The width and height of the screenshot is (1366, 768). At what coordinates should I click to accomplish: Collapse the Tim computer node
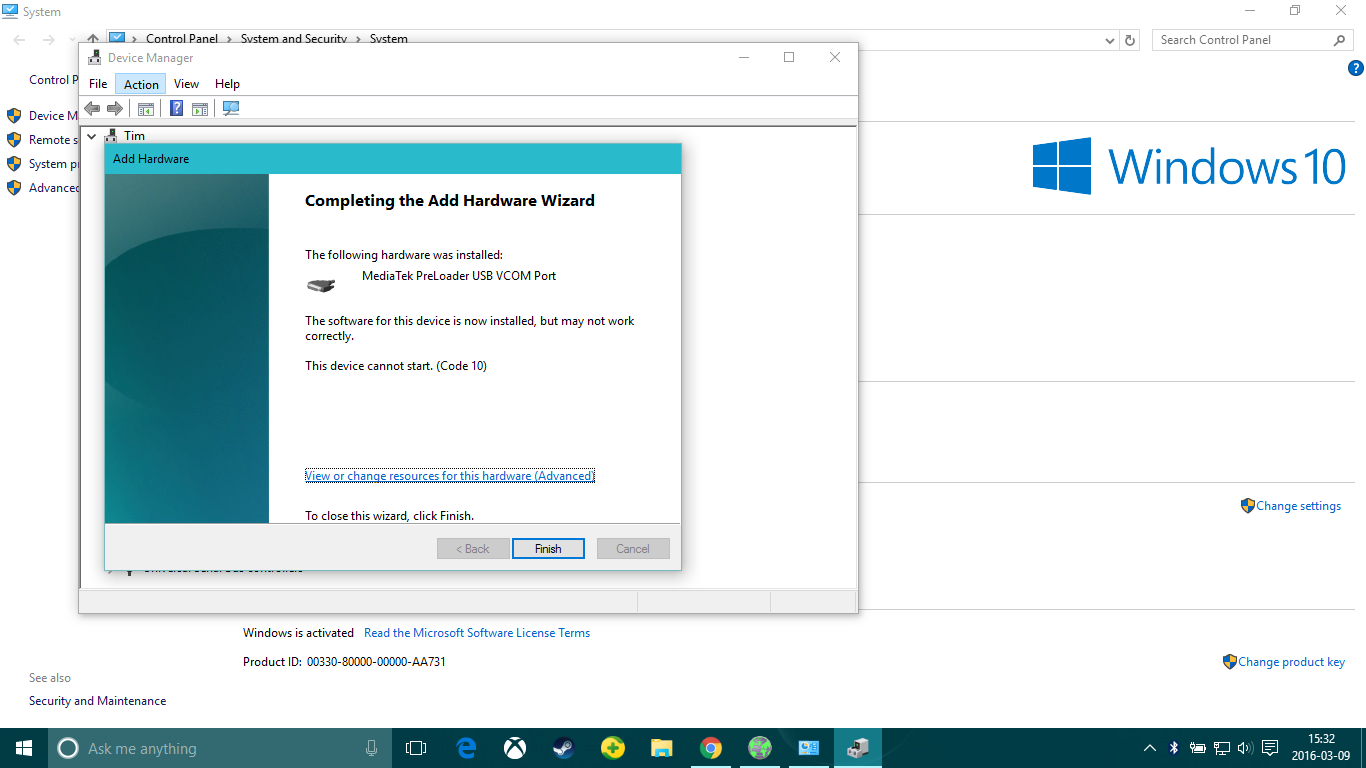[91, 135]
